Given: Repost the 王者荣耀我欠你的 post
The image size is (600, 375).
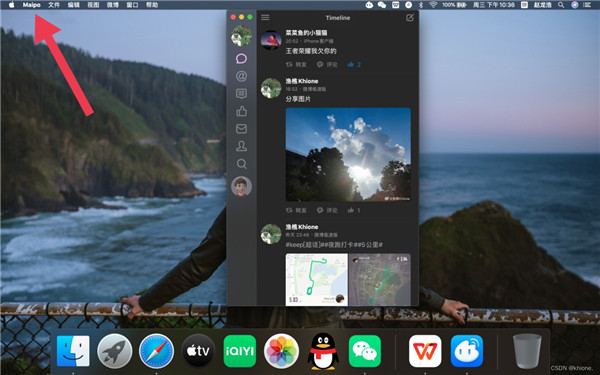Looking at the screenshot, I should [x=296, y=65].
